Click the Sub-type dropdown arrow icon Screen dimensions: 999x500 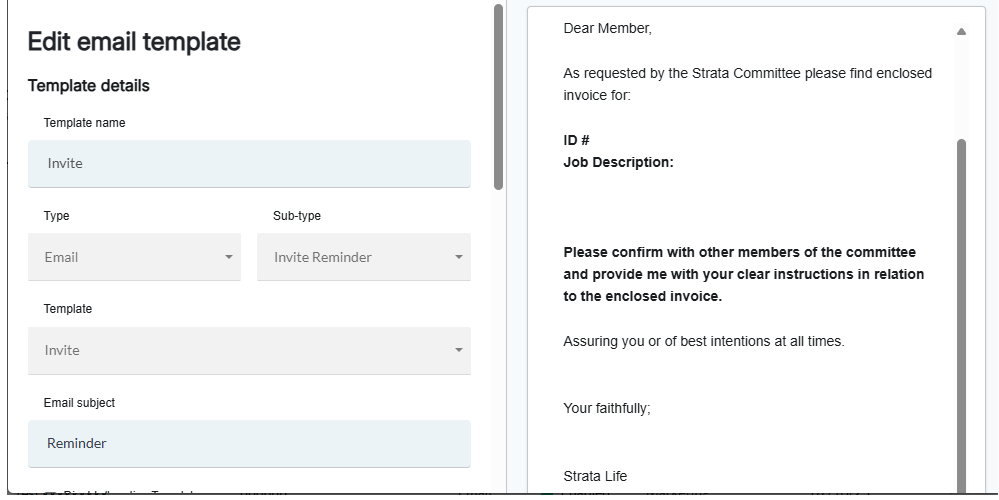[459, 257]
